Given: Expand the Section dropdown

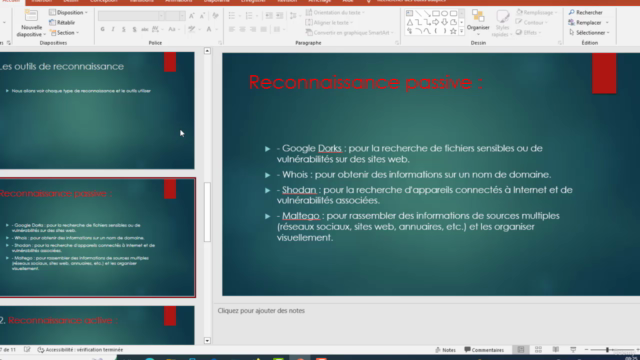Looking at the screenshot, I should (64, 33).
